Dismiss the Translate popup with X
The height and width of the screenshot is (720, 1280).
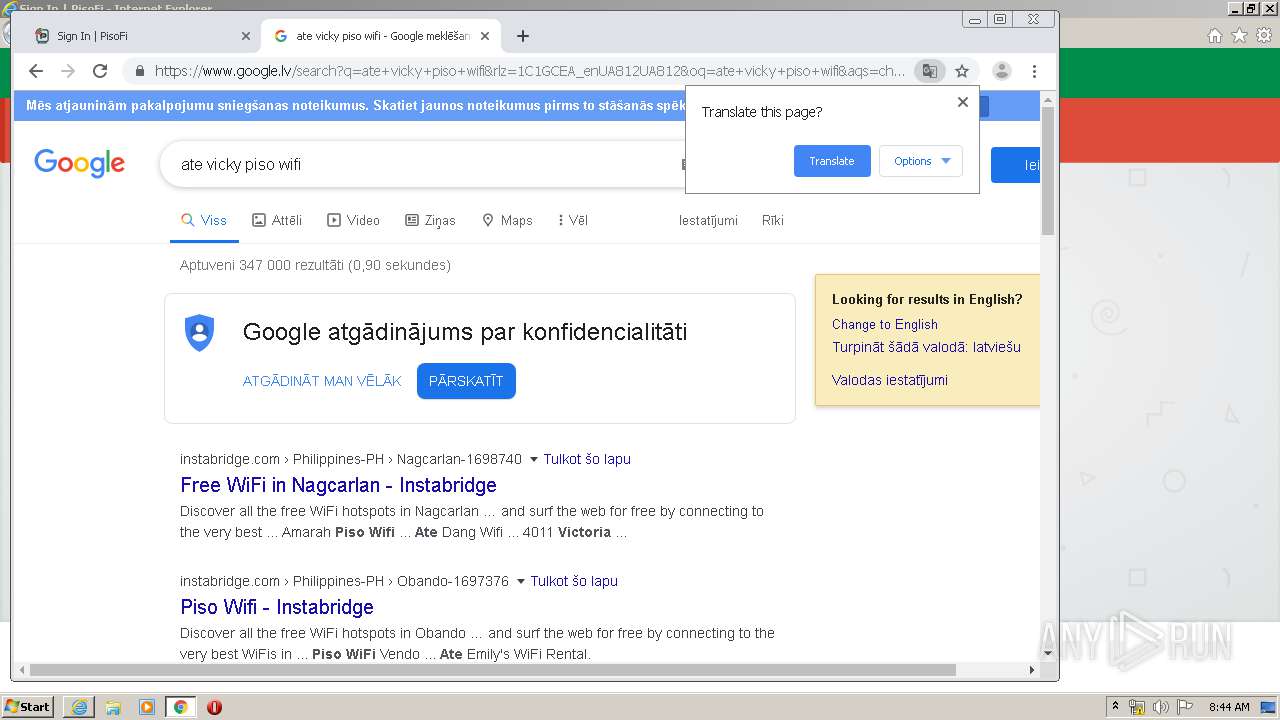tap(963, 102)
